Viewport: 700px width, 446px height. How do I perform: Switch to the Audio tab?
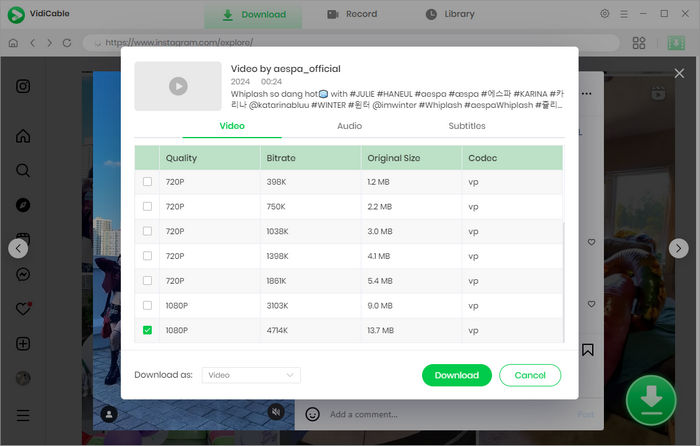click(350, 126)
